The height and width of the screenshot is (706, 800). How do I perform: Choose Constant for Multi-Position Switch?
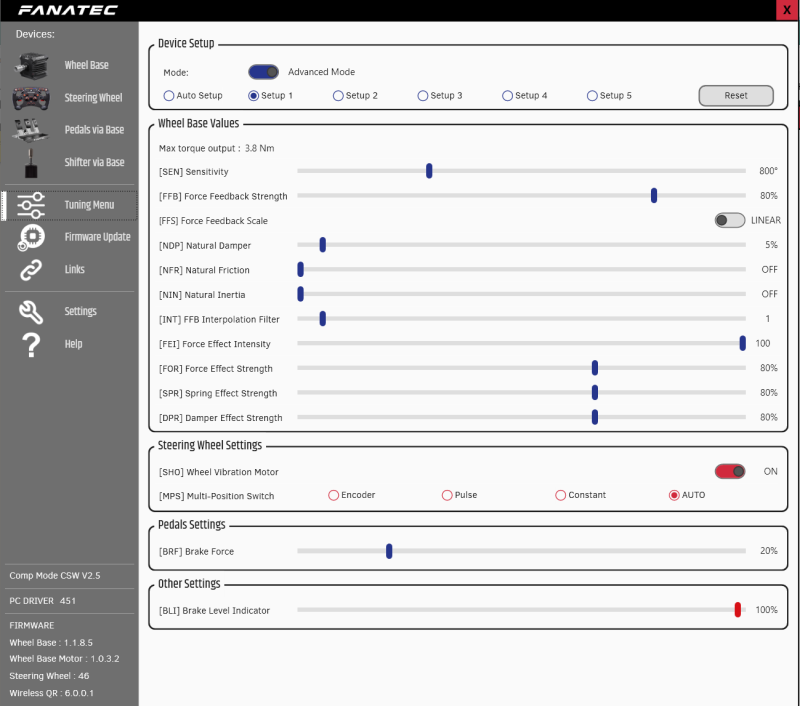[561, 495]
